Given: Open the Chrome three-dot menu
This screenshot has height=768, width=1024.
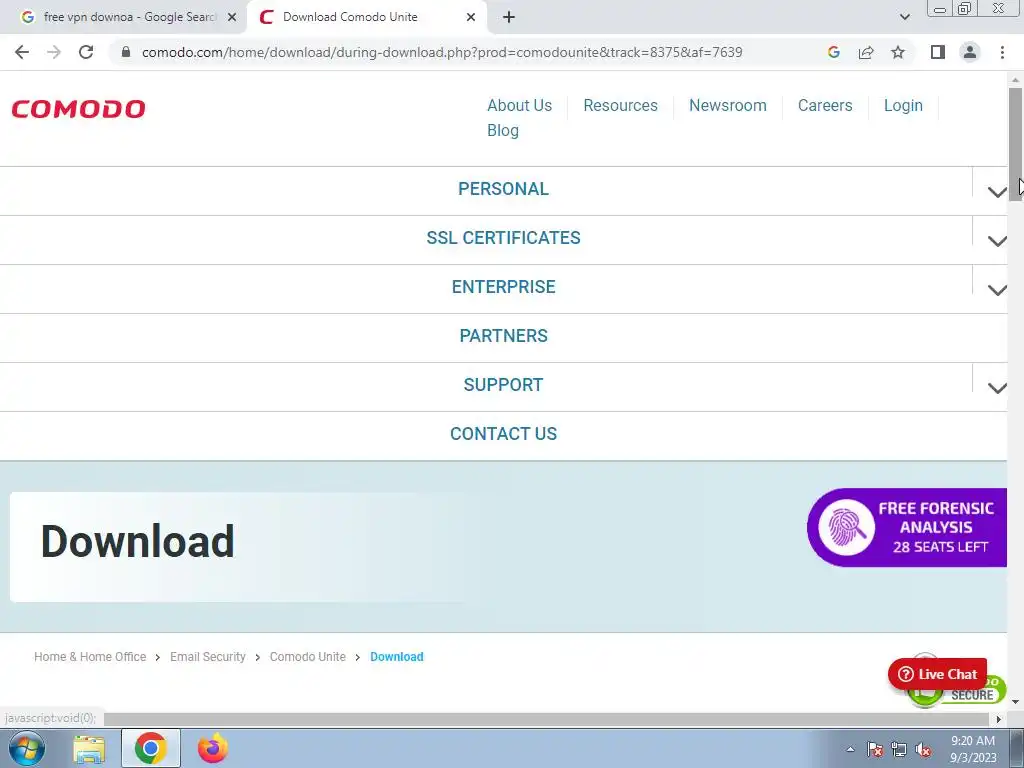Looking at the screenshot, I should point(1002,52).
